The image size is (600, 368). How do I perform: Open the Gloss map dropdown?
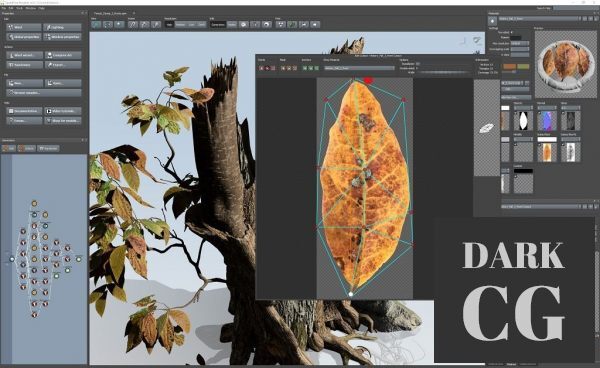coord(571,108)
